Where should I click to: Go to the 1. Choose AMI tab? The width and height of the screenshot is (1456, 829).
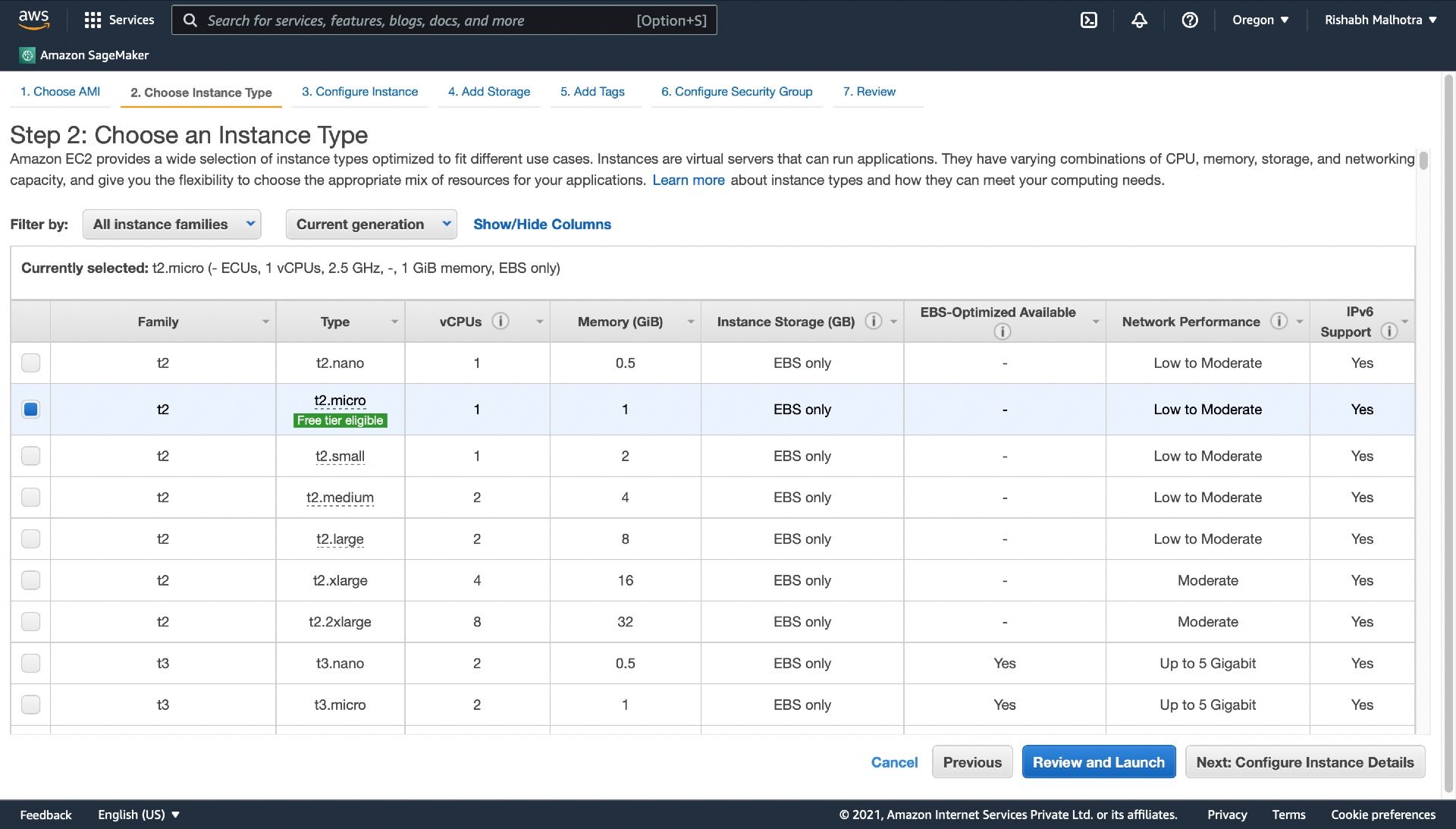(60, 92)
